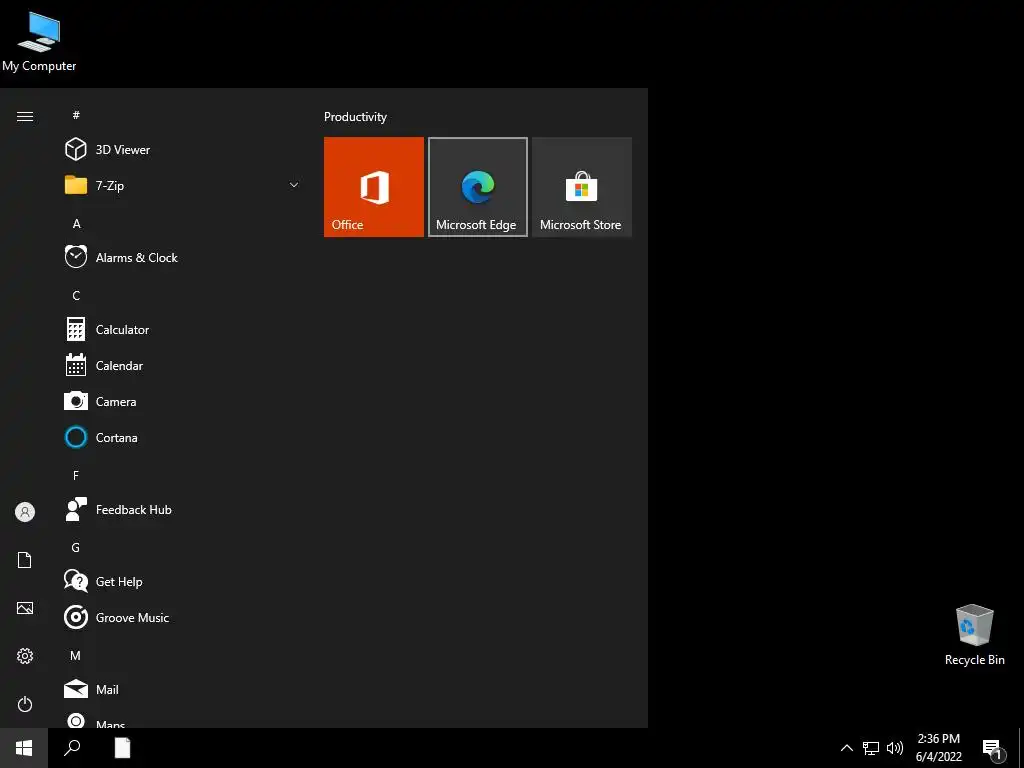Jump to the letter G index

[76, 547]
